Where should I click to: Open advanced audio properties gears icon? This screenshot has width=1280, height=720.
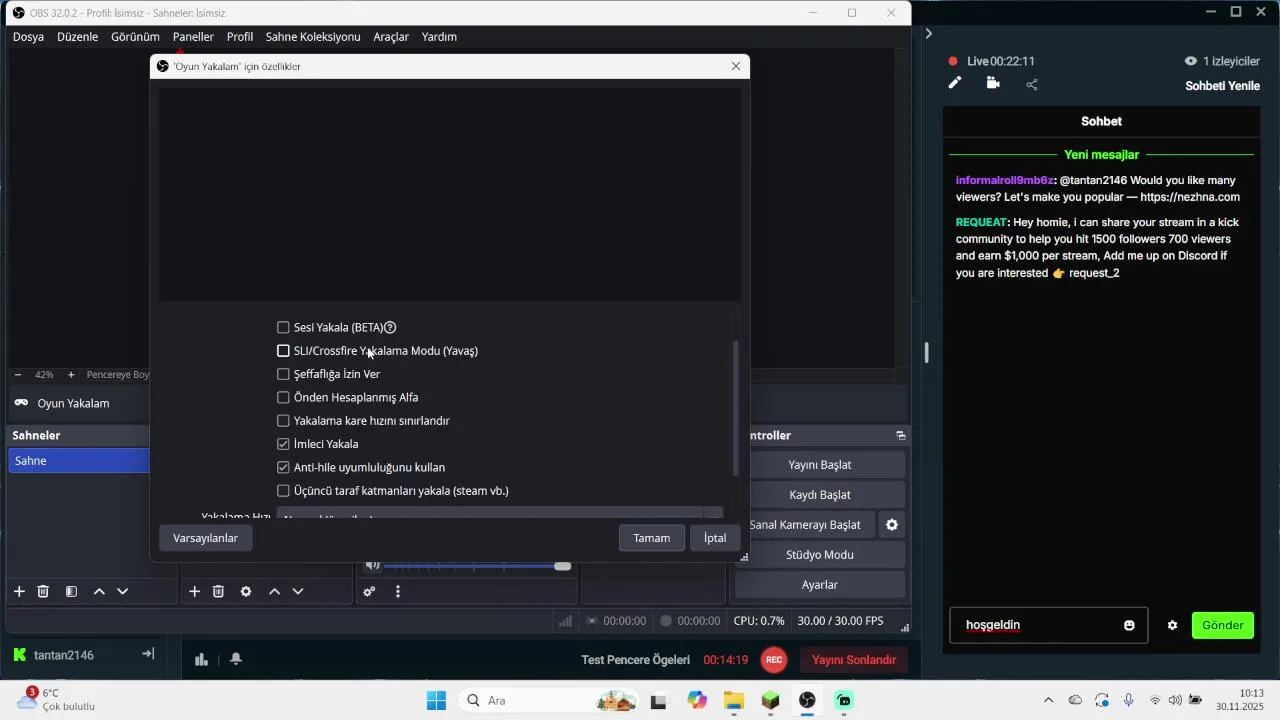369,591
